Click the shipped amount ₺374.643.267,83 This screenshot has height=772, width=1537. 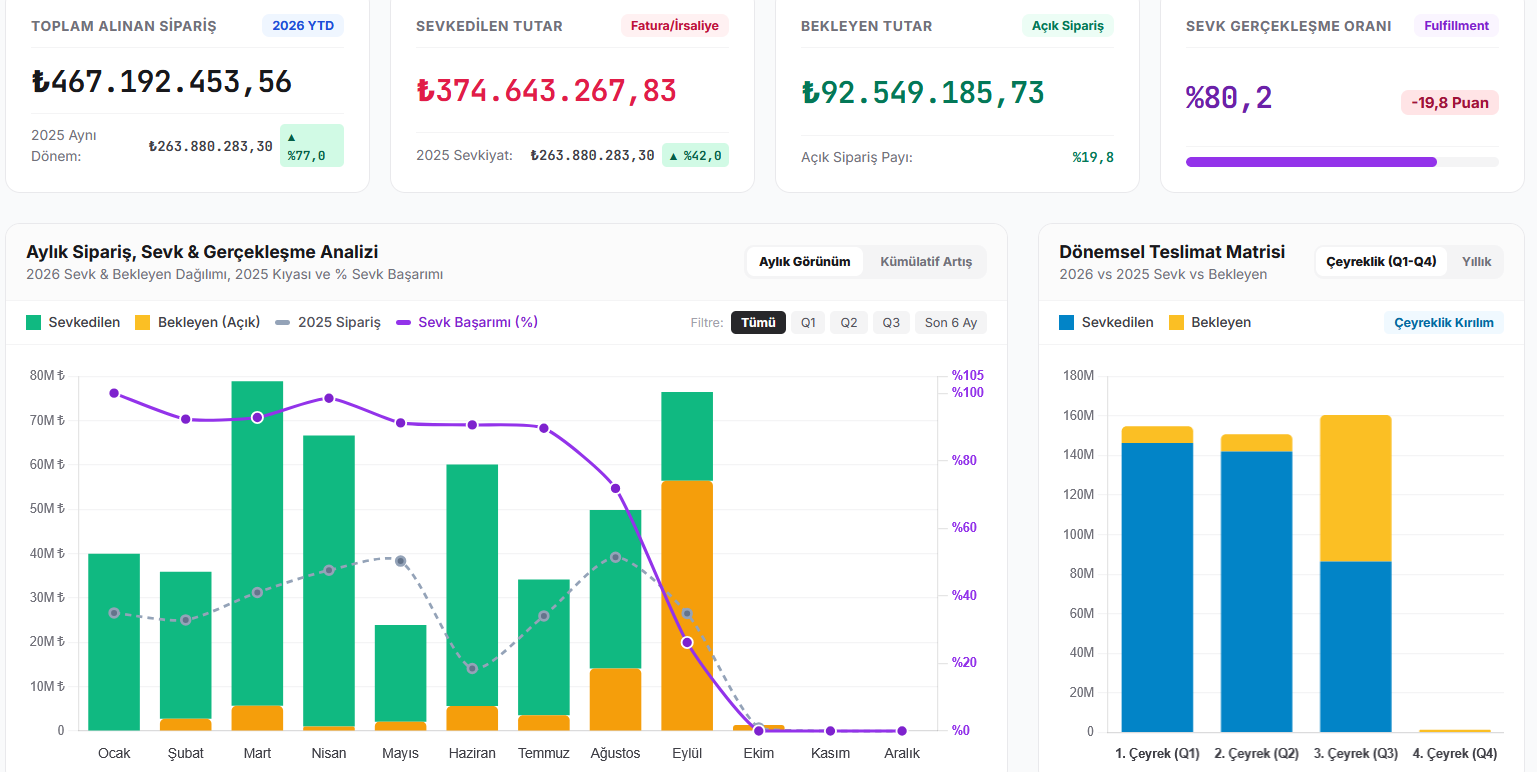[x=546, y=91]
